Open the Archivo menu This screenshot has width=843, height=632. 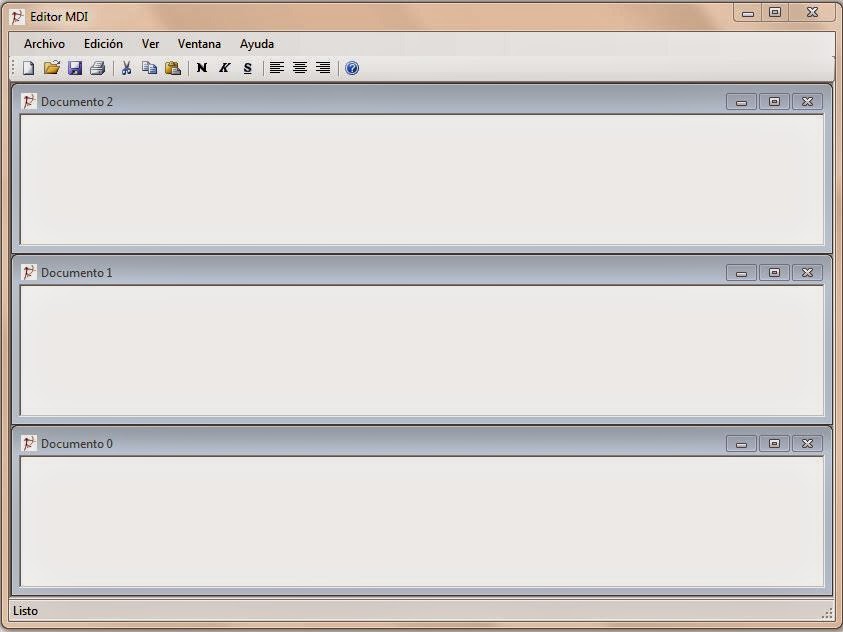coord(45,44)
